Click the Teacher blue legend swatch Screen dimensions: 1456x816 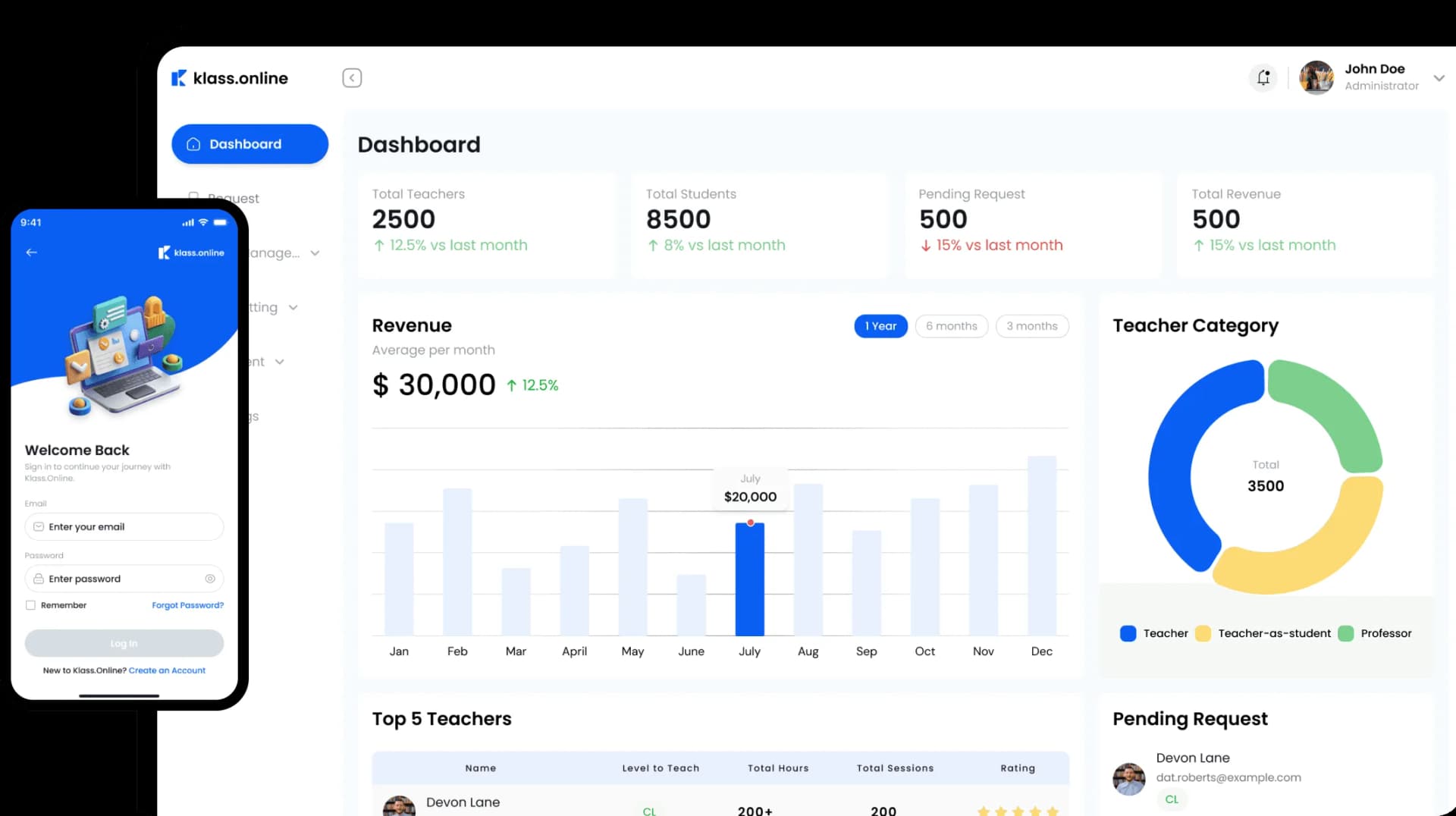click(1128, 633)
